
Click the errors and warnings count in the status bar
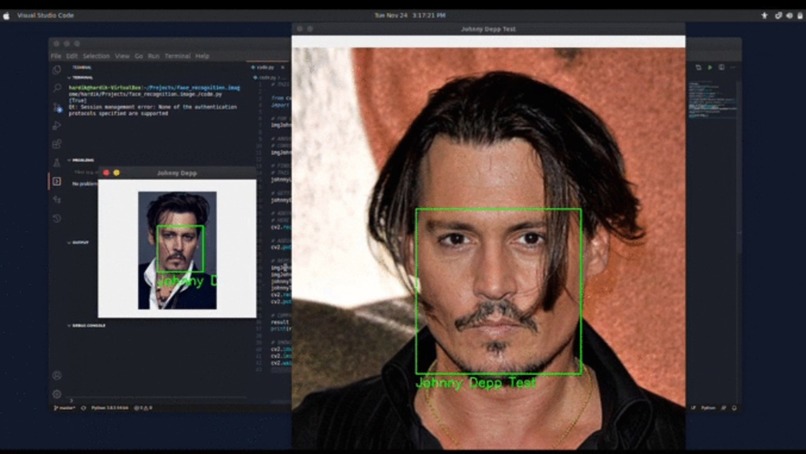(x=143, y=408)
